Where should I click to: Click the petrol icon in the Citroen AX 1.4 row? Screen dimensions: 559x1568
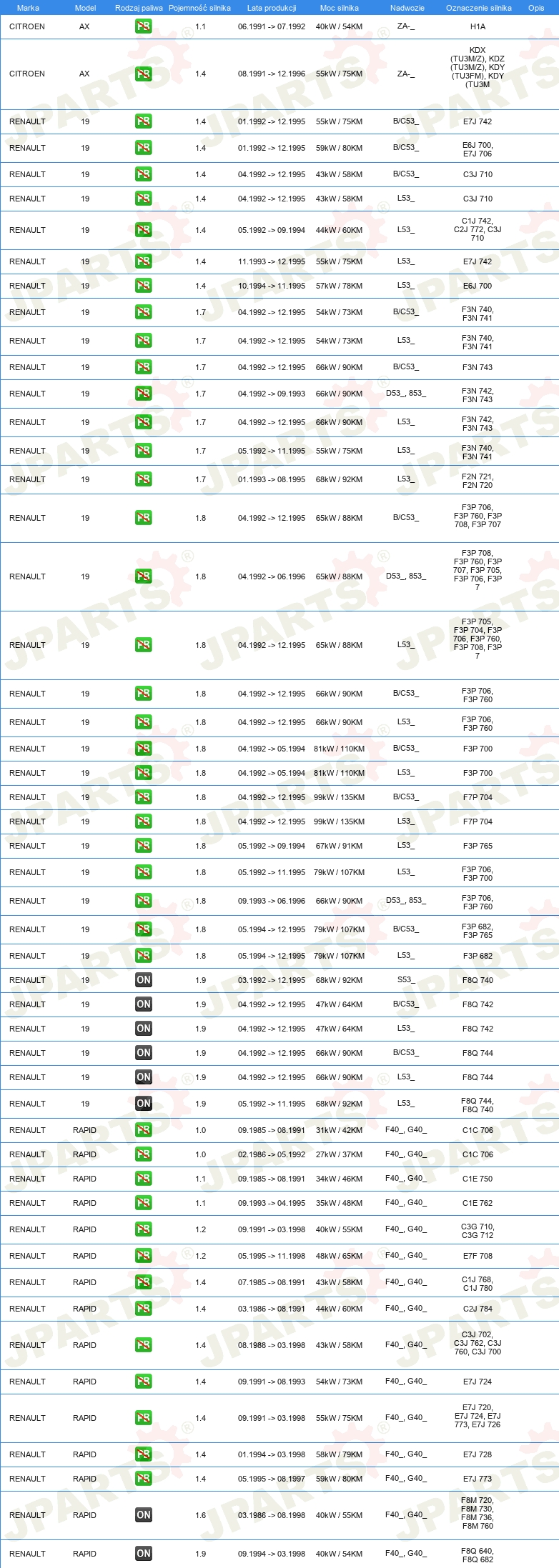(143, 74)
